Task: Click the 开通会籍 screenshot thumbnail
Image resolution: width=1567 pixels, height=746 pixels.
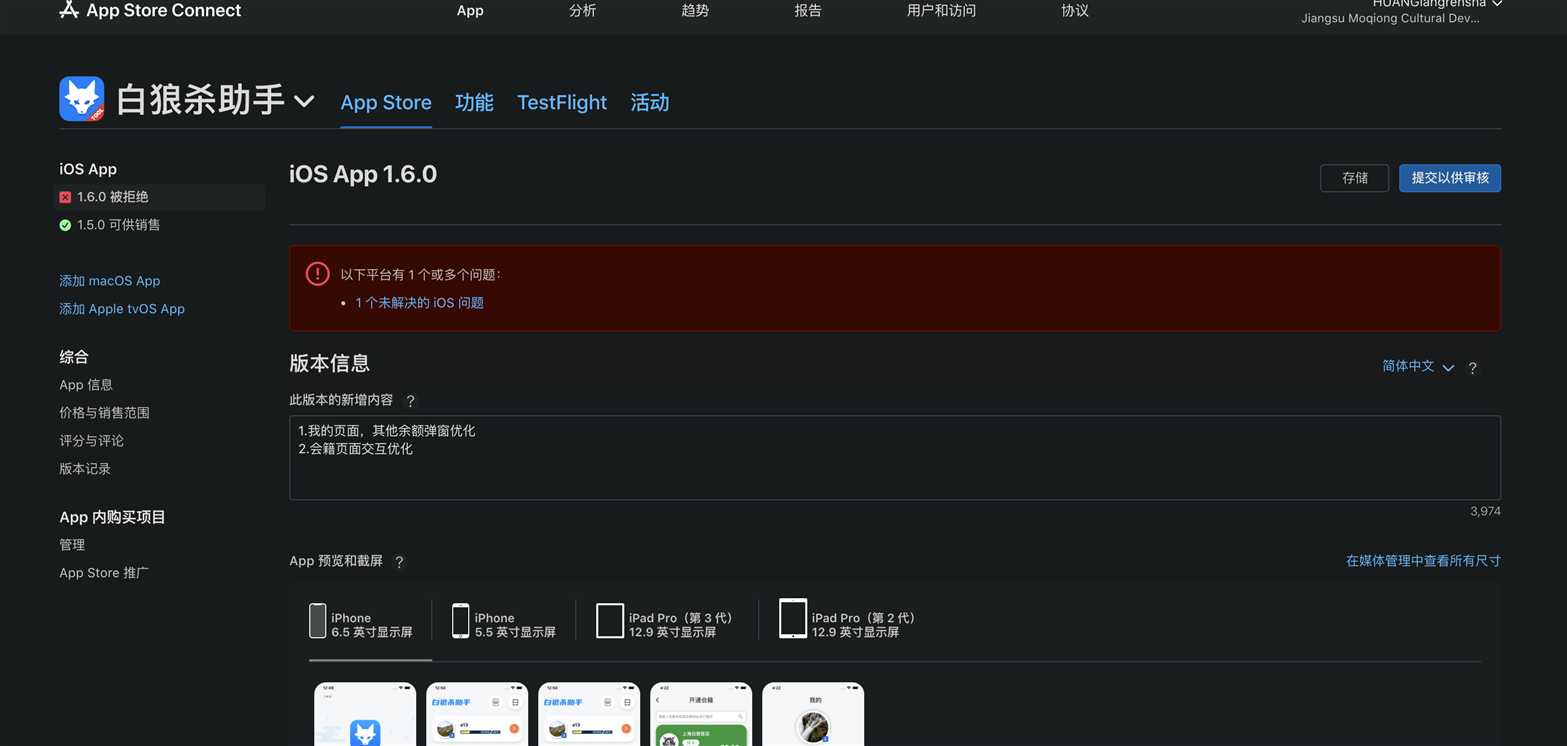Action: [x=701, y=714]
